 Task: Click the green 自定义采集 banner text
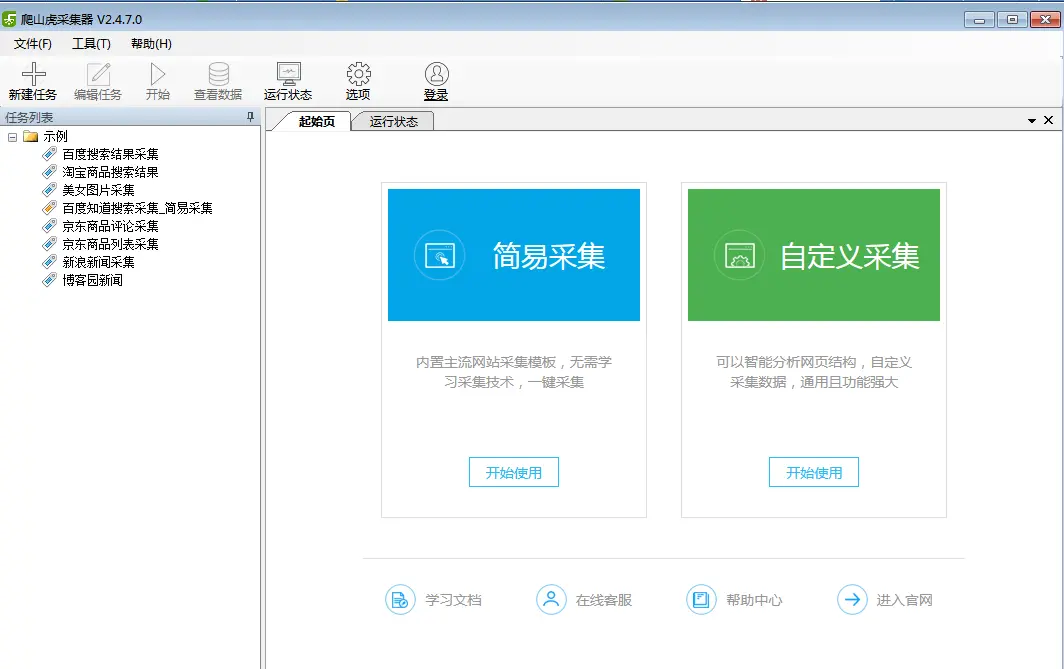[x=850, y=256]
